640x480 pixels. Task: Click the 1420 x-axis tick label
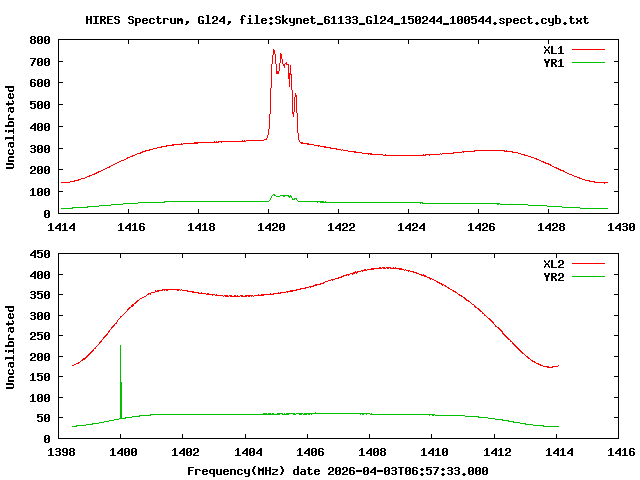271,227
